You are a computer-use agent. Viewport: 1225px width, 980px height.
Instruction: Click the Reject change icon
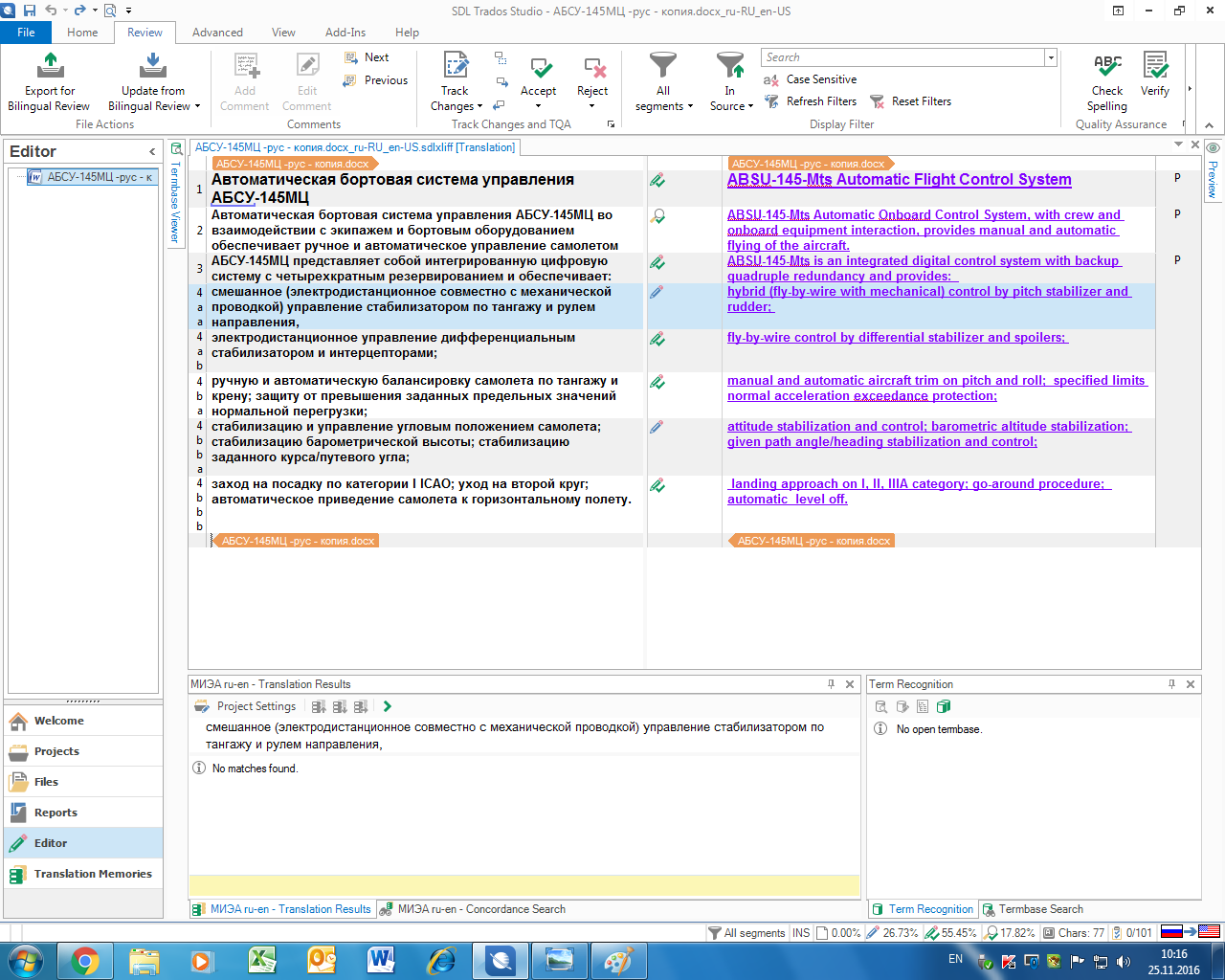tap(594, 67)
